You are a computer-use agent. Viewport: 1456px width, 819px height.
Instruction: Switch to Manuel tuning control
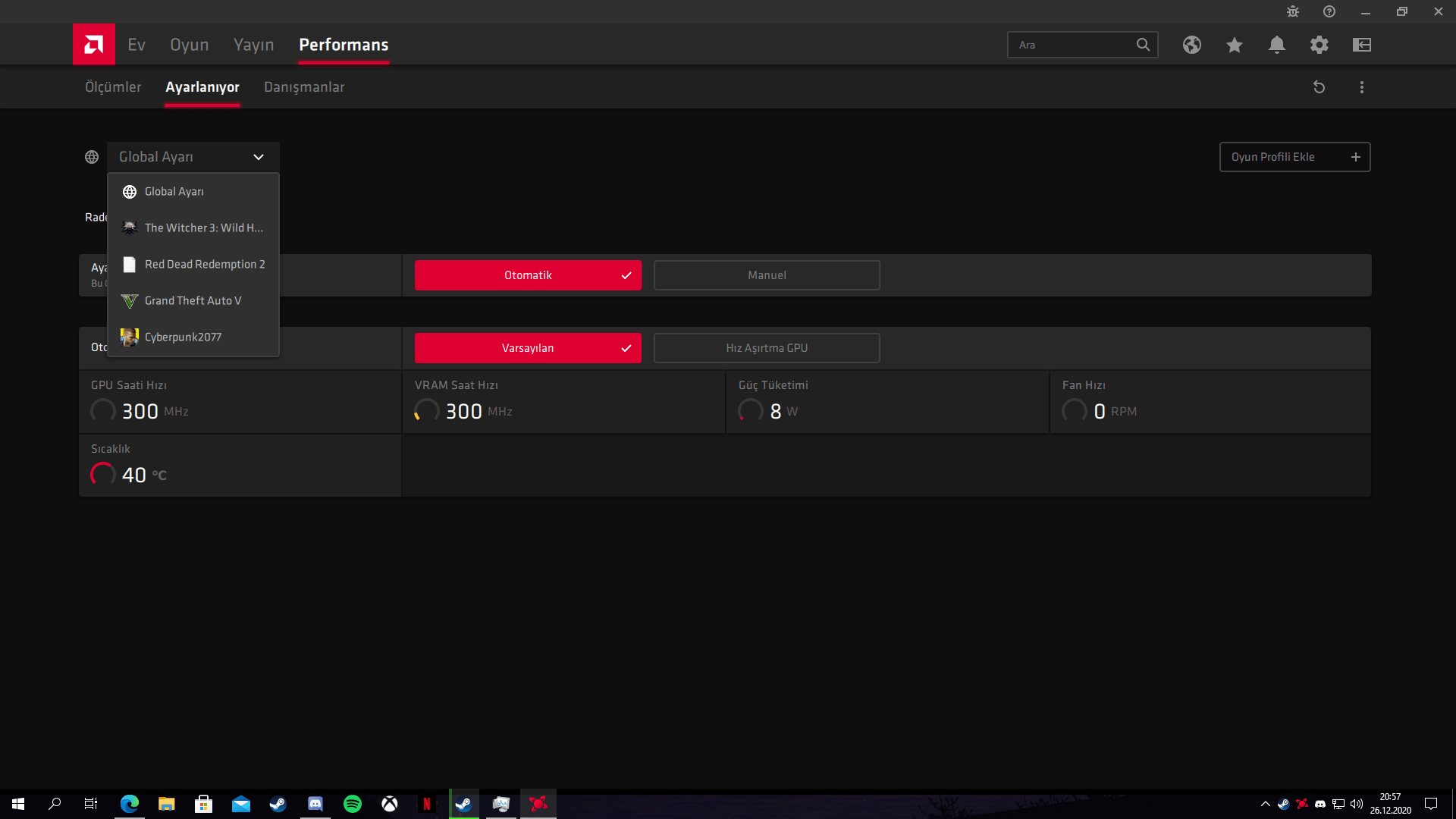pyautogui.click(x=766, y=275)
